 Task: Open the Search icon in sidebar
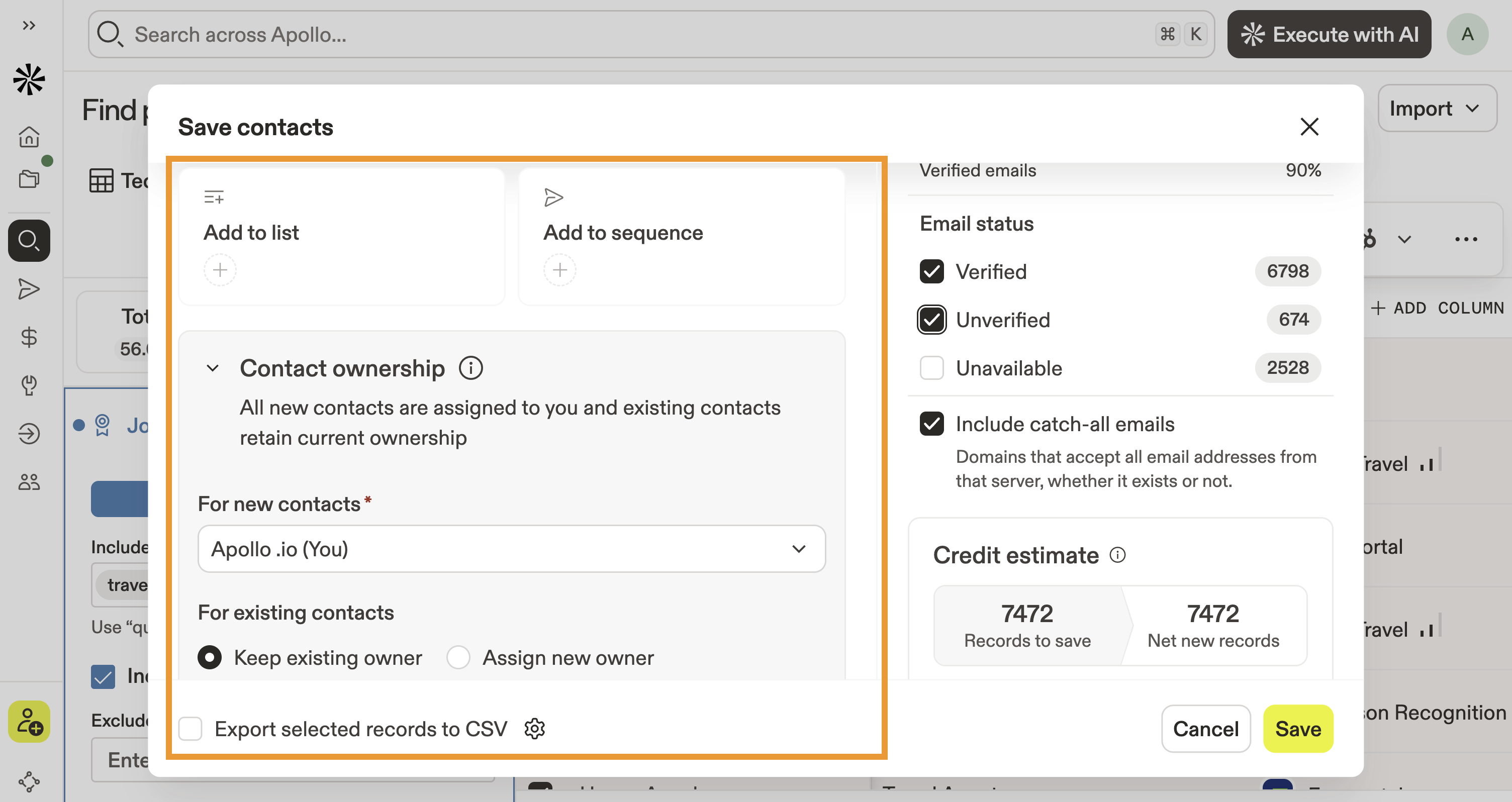(x=29, y=241)
